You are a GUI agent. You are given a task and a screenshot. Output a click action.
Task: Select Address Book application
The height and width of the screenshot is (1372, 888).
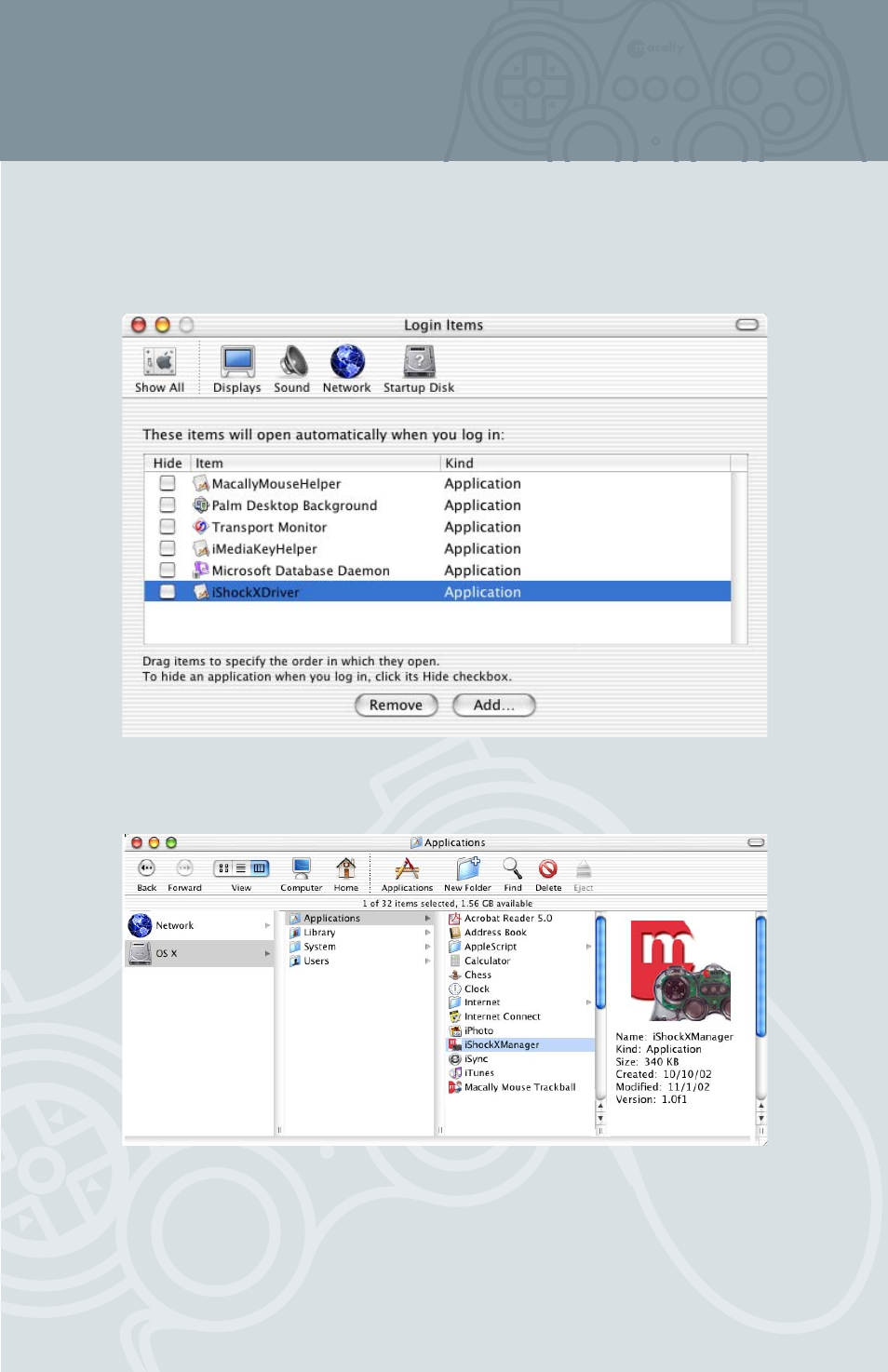coord(495,933)
